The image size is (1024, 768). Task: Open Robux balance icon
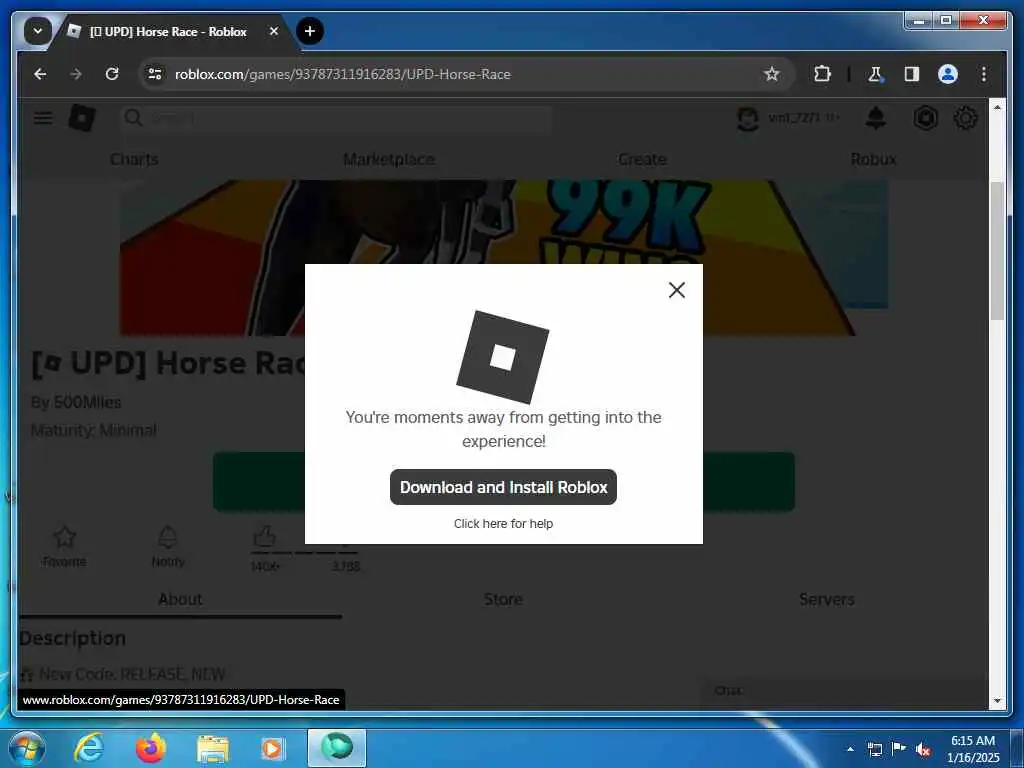click(x=925, y=118)
